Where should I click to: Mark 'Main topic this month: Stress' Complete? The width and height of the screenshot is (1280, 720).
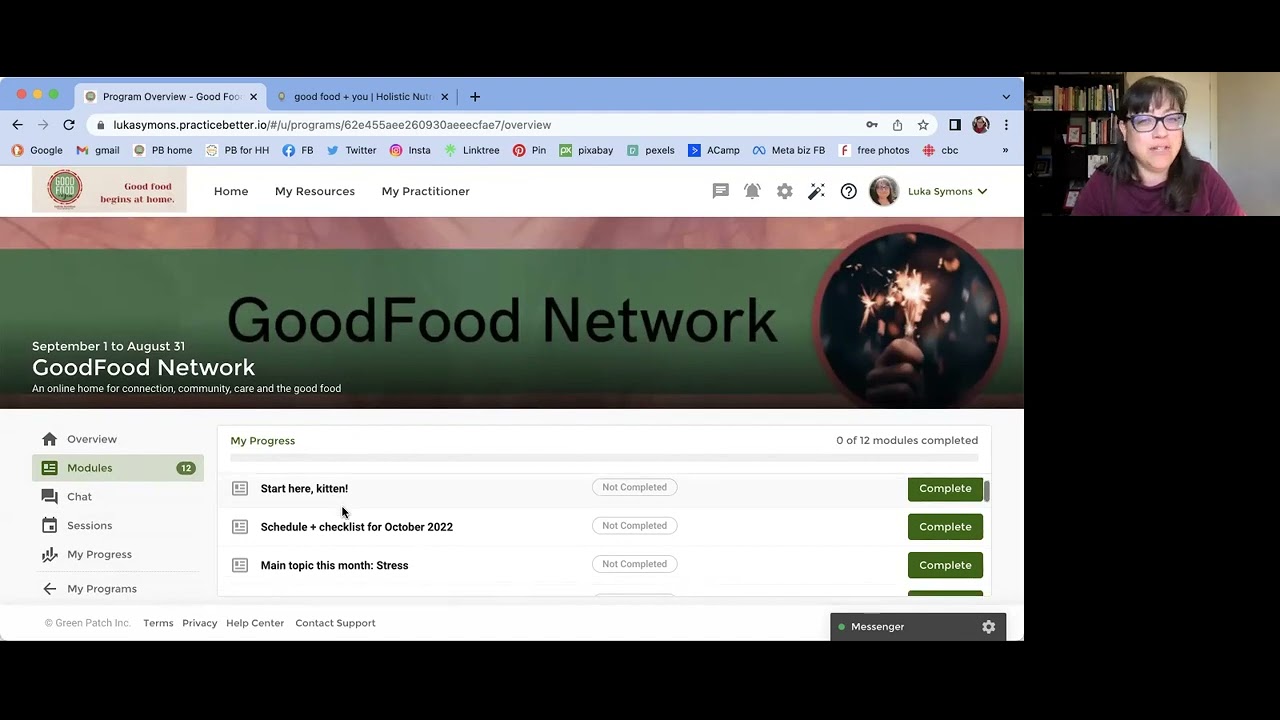pyautogui.click(x=945, y=565)
